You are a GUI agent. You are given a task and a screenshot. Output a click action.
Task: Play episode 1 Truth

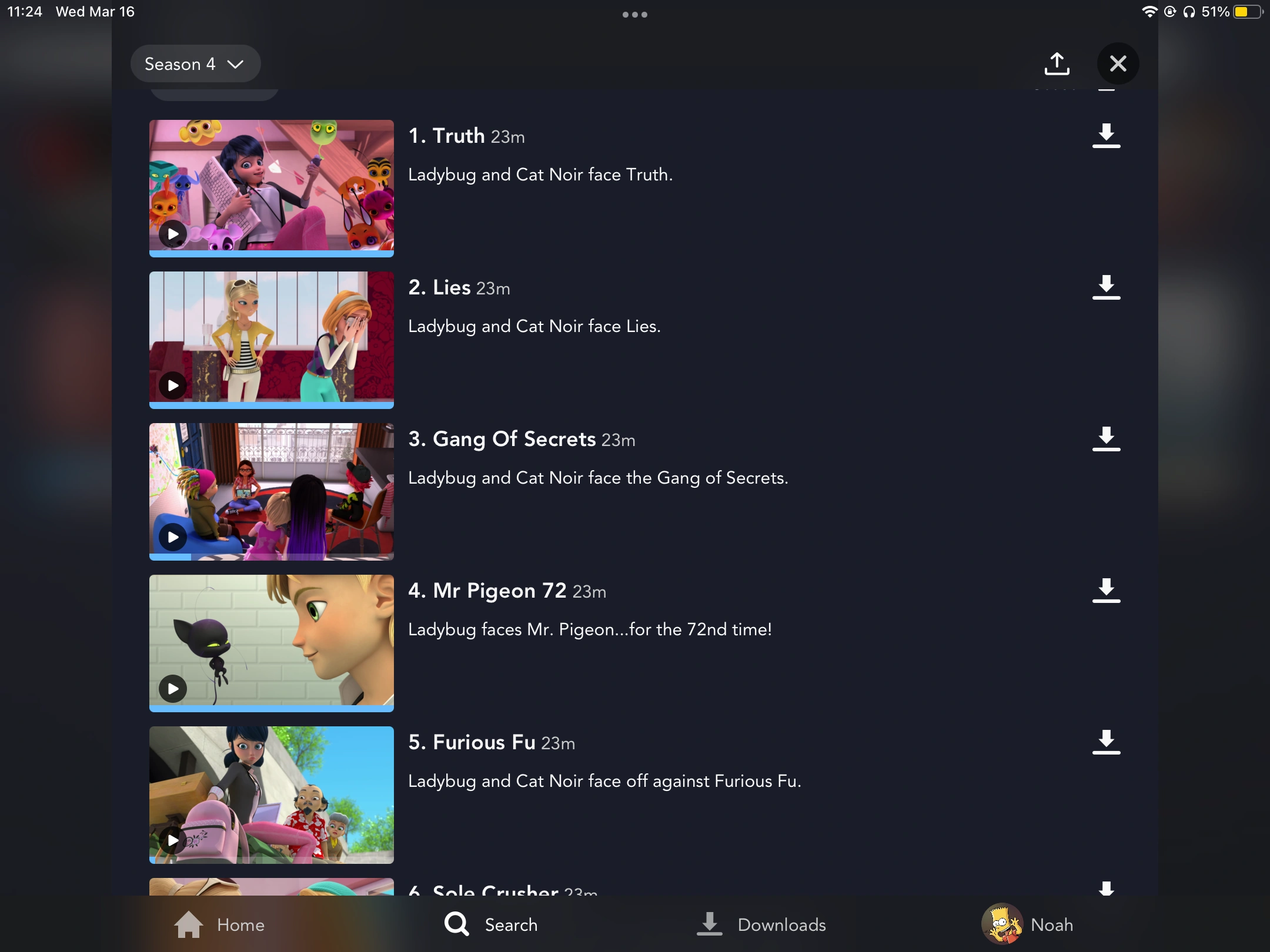pos(172,233)
